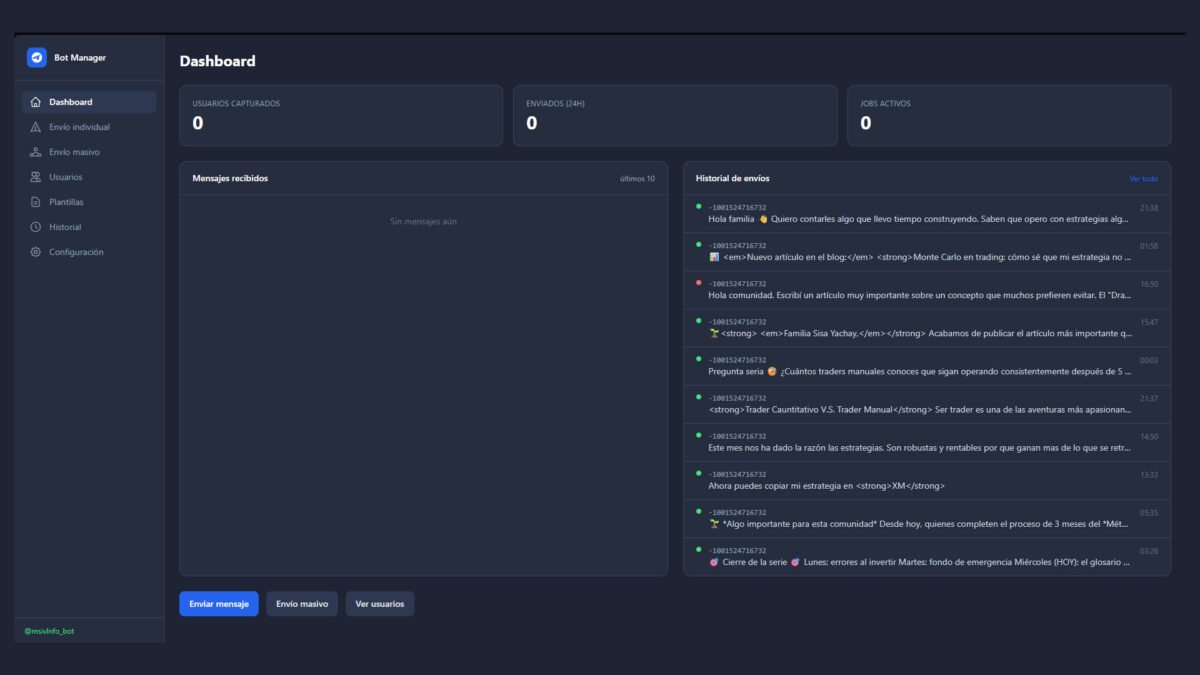Select the 'Familia Sisa Yachay' history entry
Viewport: 1200px width, 675px height.
pos(927,328)
